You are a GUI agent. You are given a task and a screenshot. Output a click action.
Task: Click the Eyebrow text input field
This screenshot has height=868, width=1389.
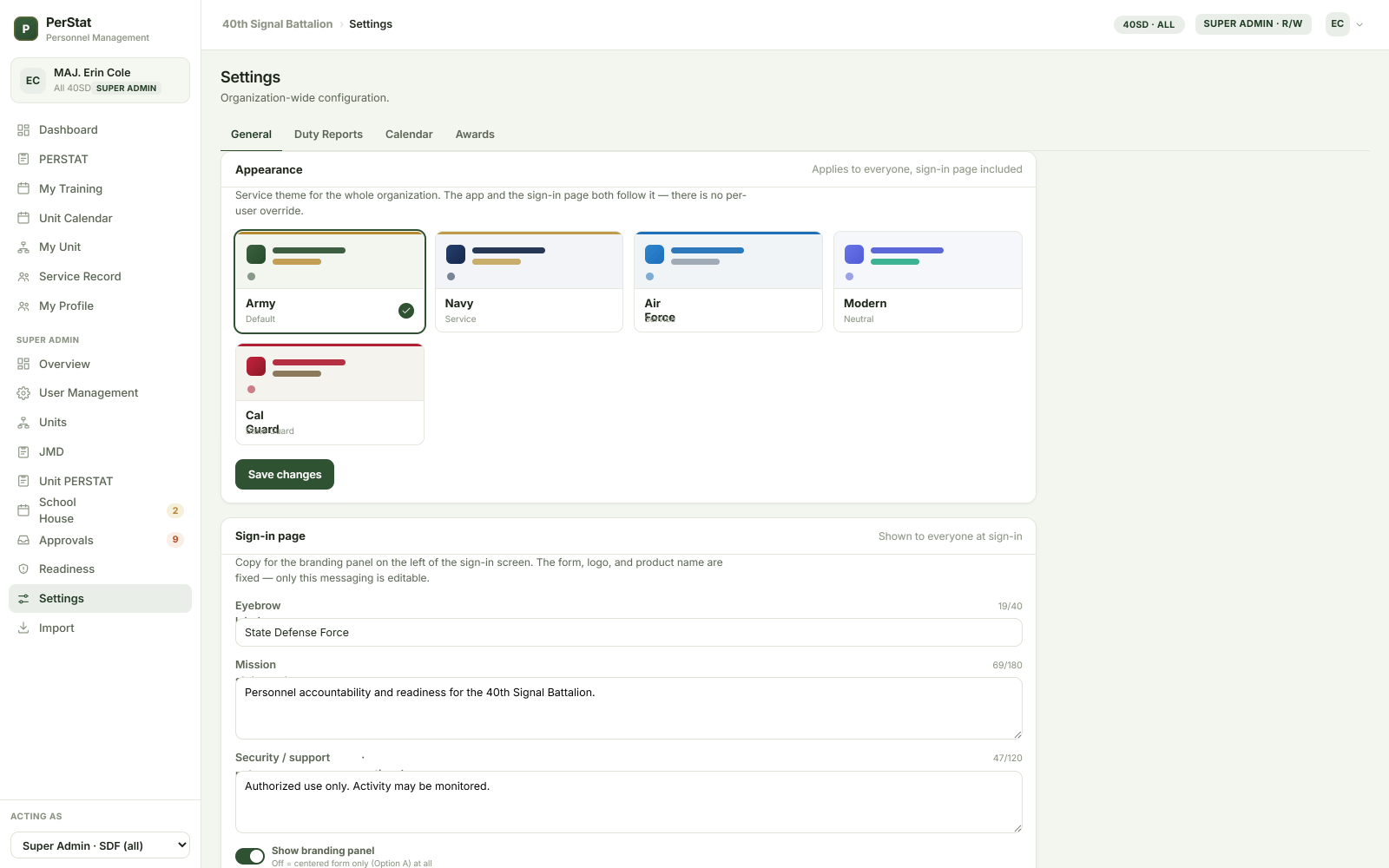click(x=629, y=633)
